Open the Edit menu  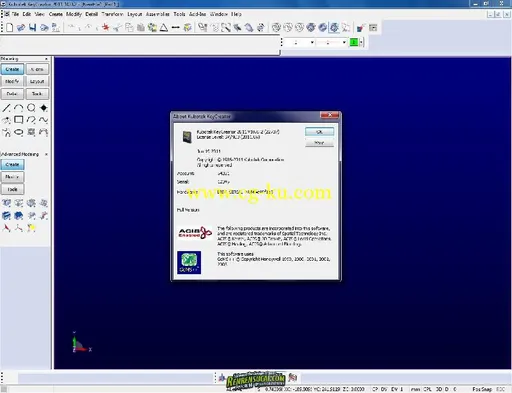tap(27, 14)
